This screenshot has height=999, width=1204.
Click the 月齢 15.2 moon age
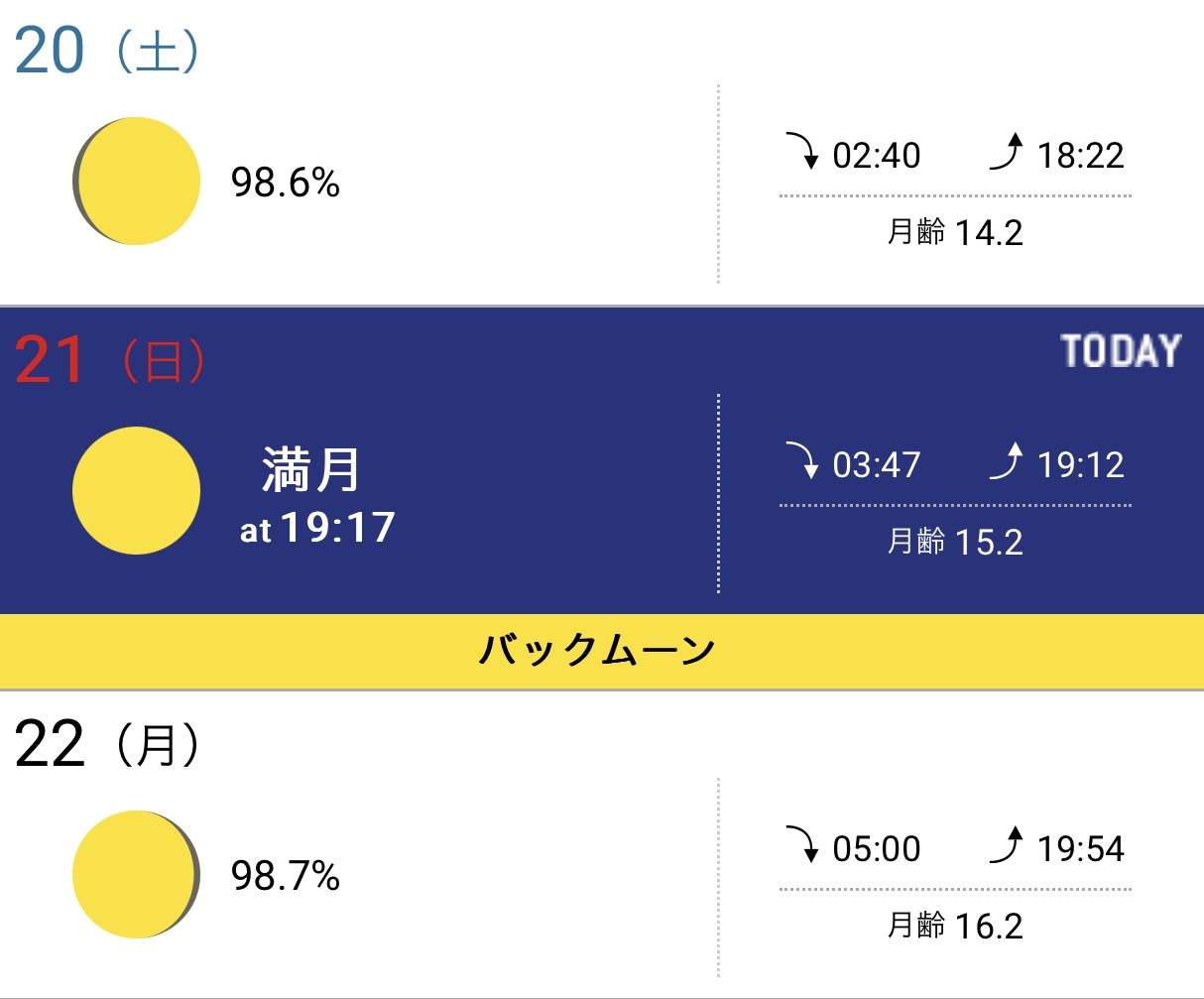coord(955,542)
